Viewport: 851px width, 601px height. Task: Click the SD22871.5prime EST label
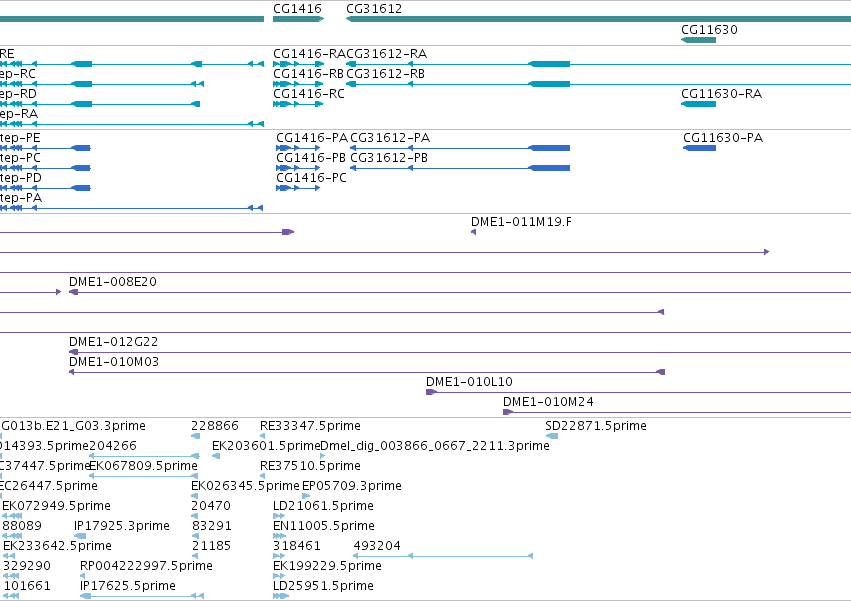596,426
